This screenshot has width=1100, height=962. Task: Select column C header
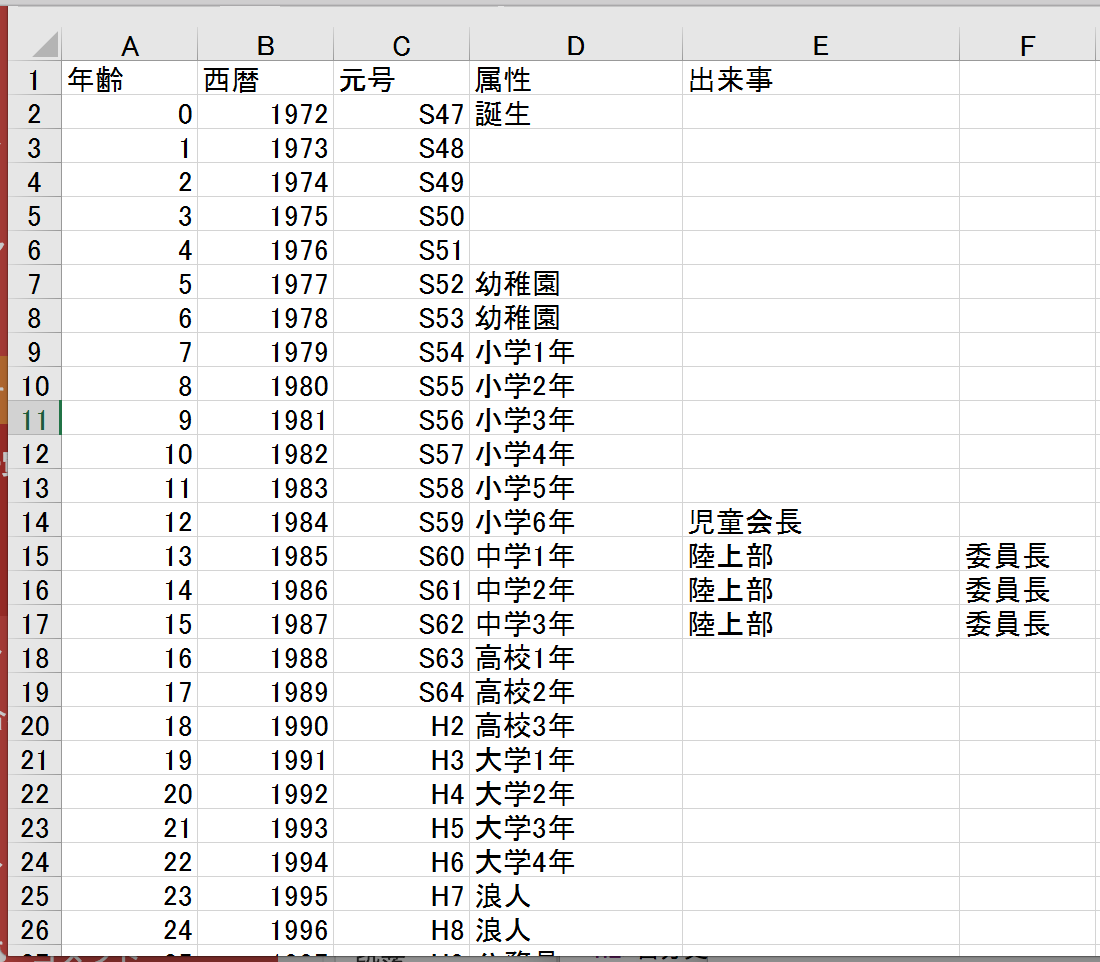(401, 46)
